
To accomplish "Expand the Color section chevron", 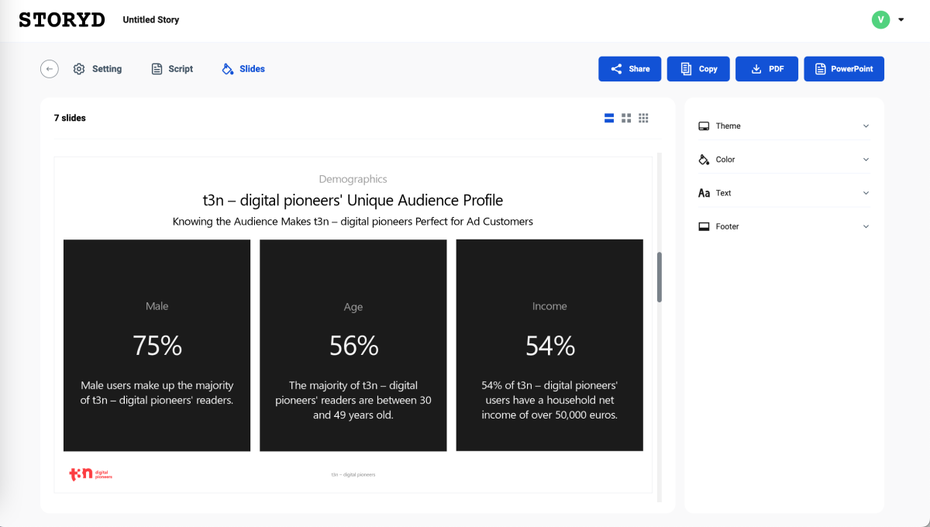I will [x=866, y=159].
